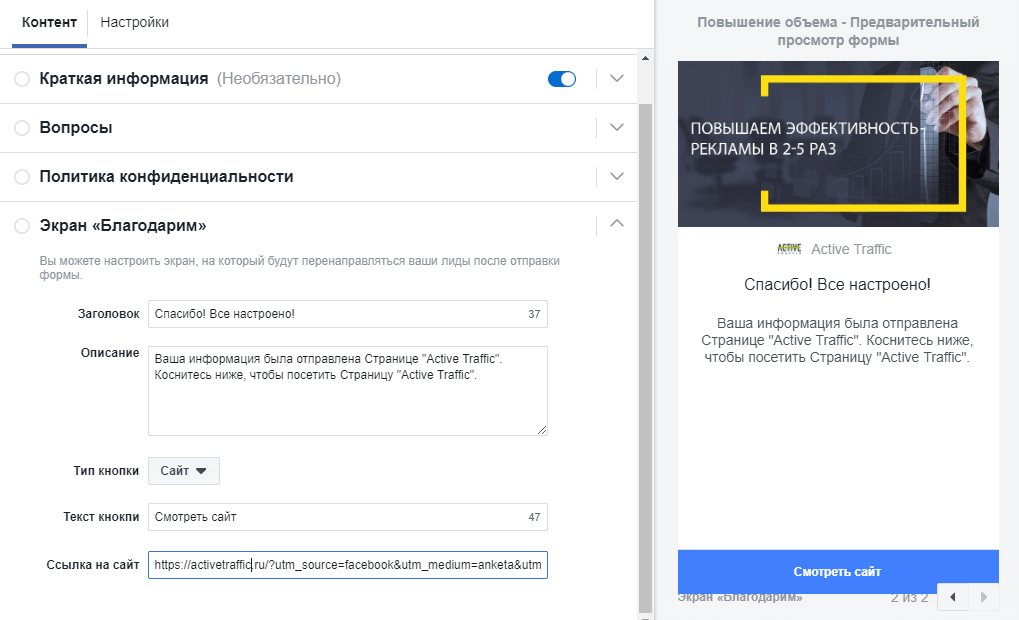This screenshot has height=620, width=1019.
Task: Select the Вопросы section circle
Action: (22, 128)
